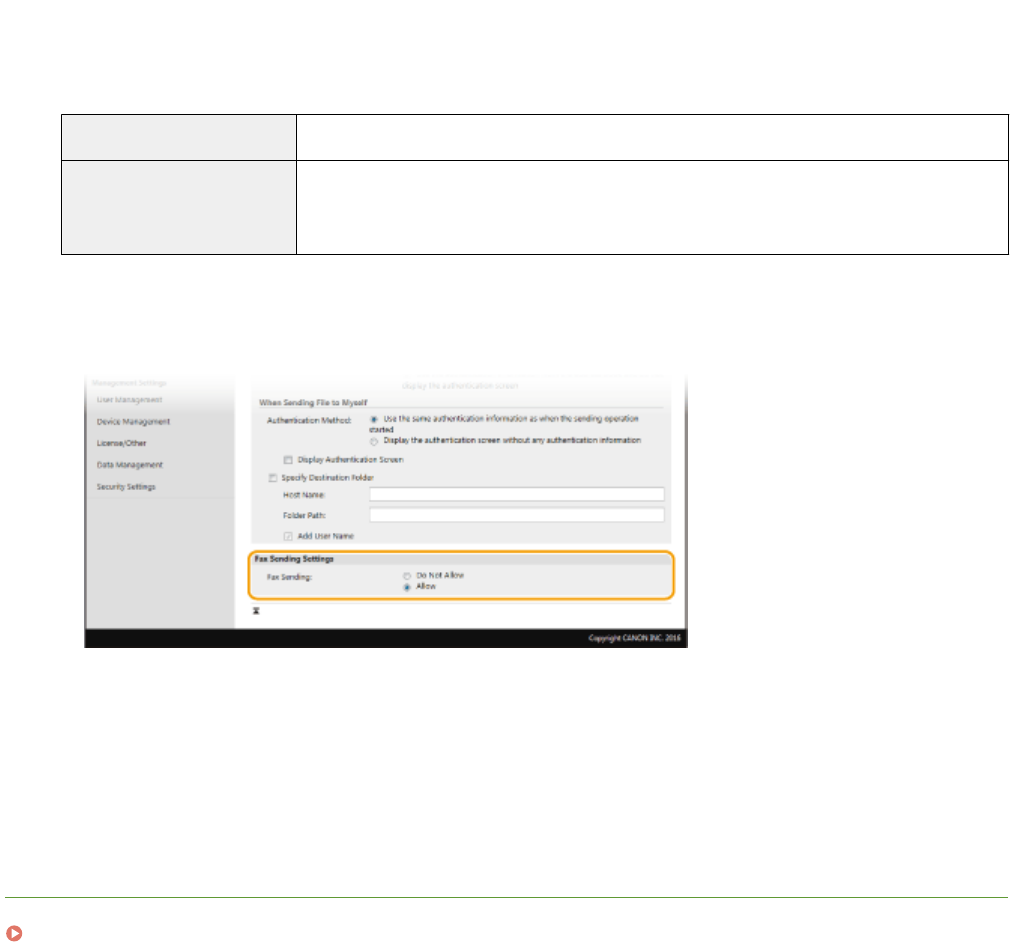Select the Do Not Allow fax sending radio
The height and width of the screenshot is (943, 1014).
407,576
